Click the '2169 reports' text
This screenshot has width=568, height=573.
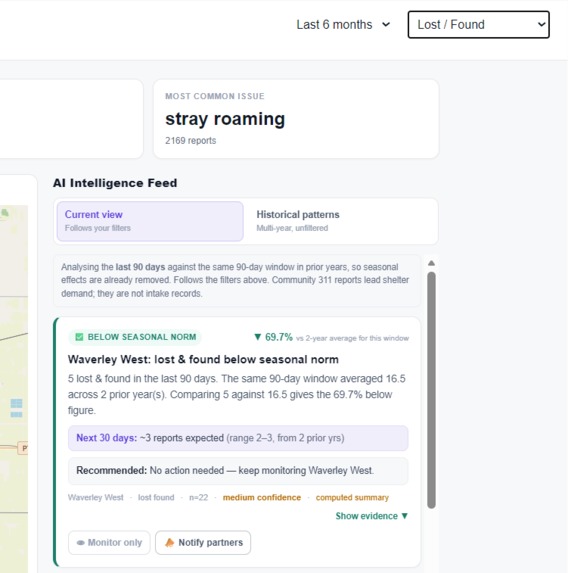[190, 141]
